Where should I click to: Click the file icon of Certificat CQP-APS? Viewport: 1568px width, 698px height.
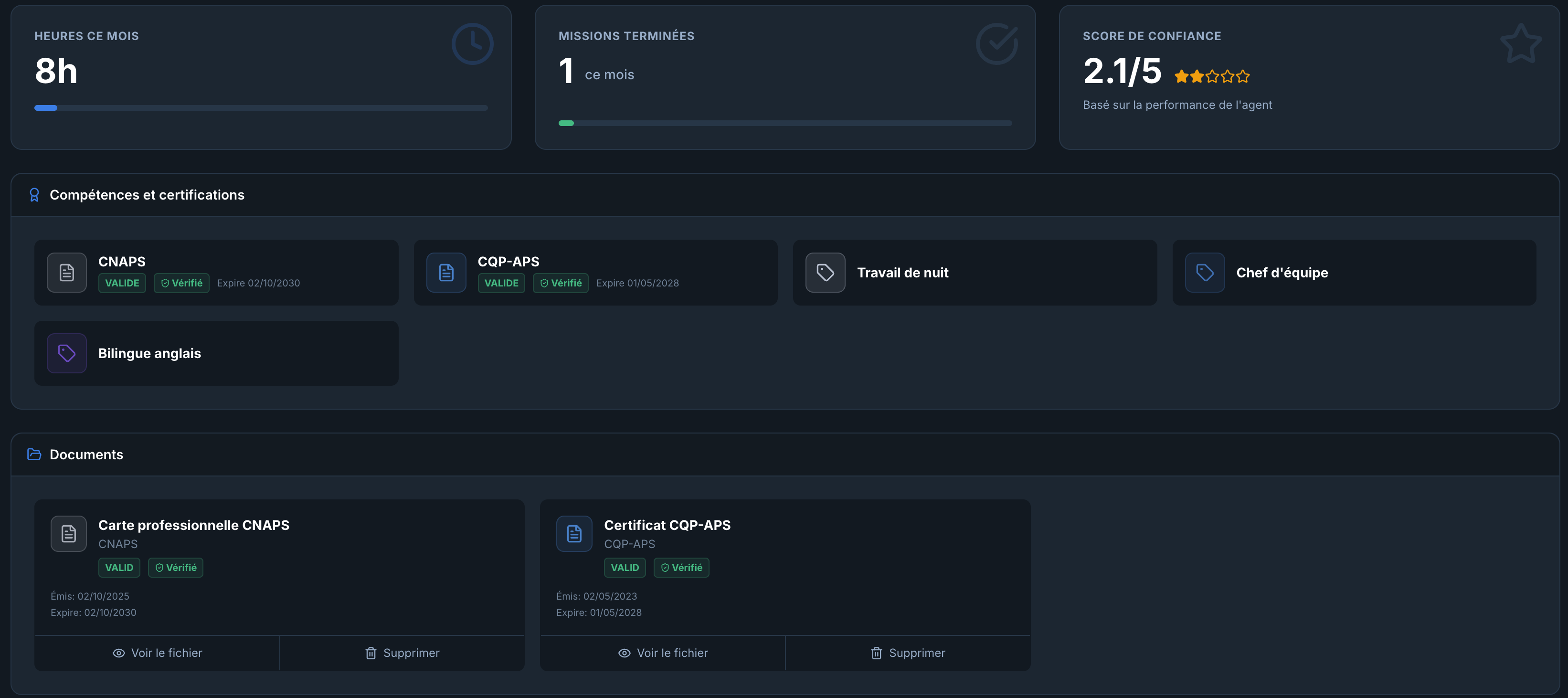click(574, 534)
